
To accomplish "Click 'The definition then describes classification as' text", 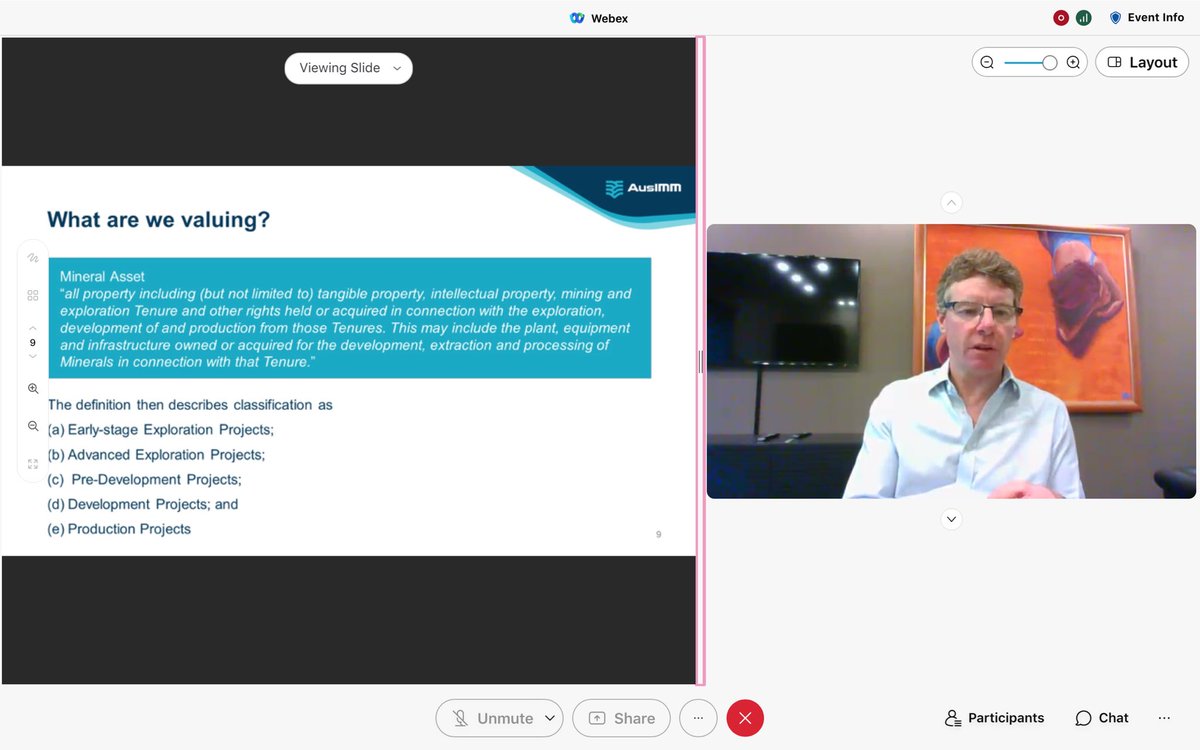I will [x=190, y=405].
